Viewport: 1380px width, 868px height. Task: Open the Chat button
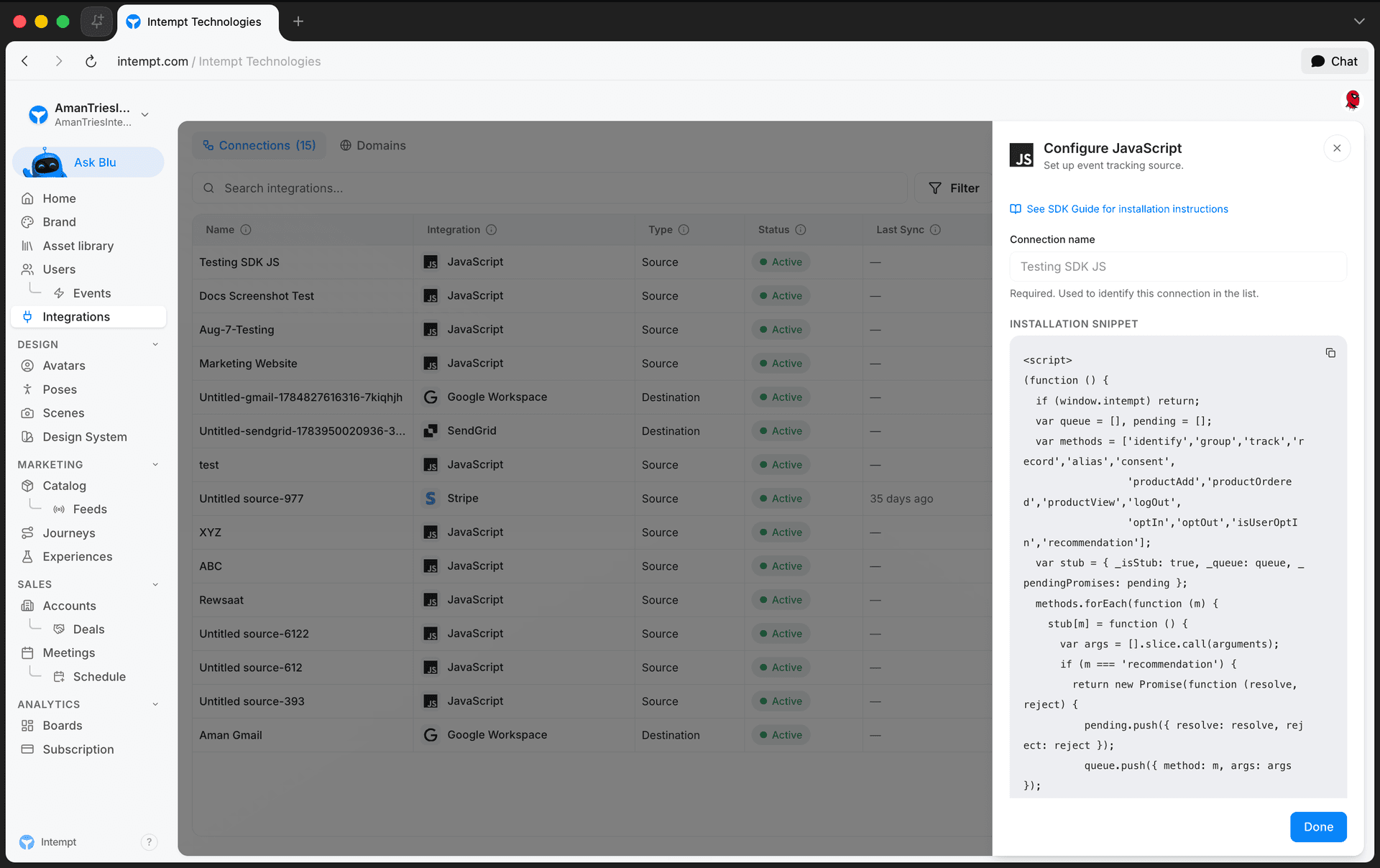pyautogui.click(x=1334, y=61)
